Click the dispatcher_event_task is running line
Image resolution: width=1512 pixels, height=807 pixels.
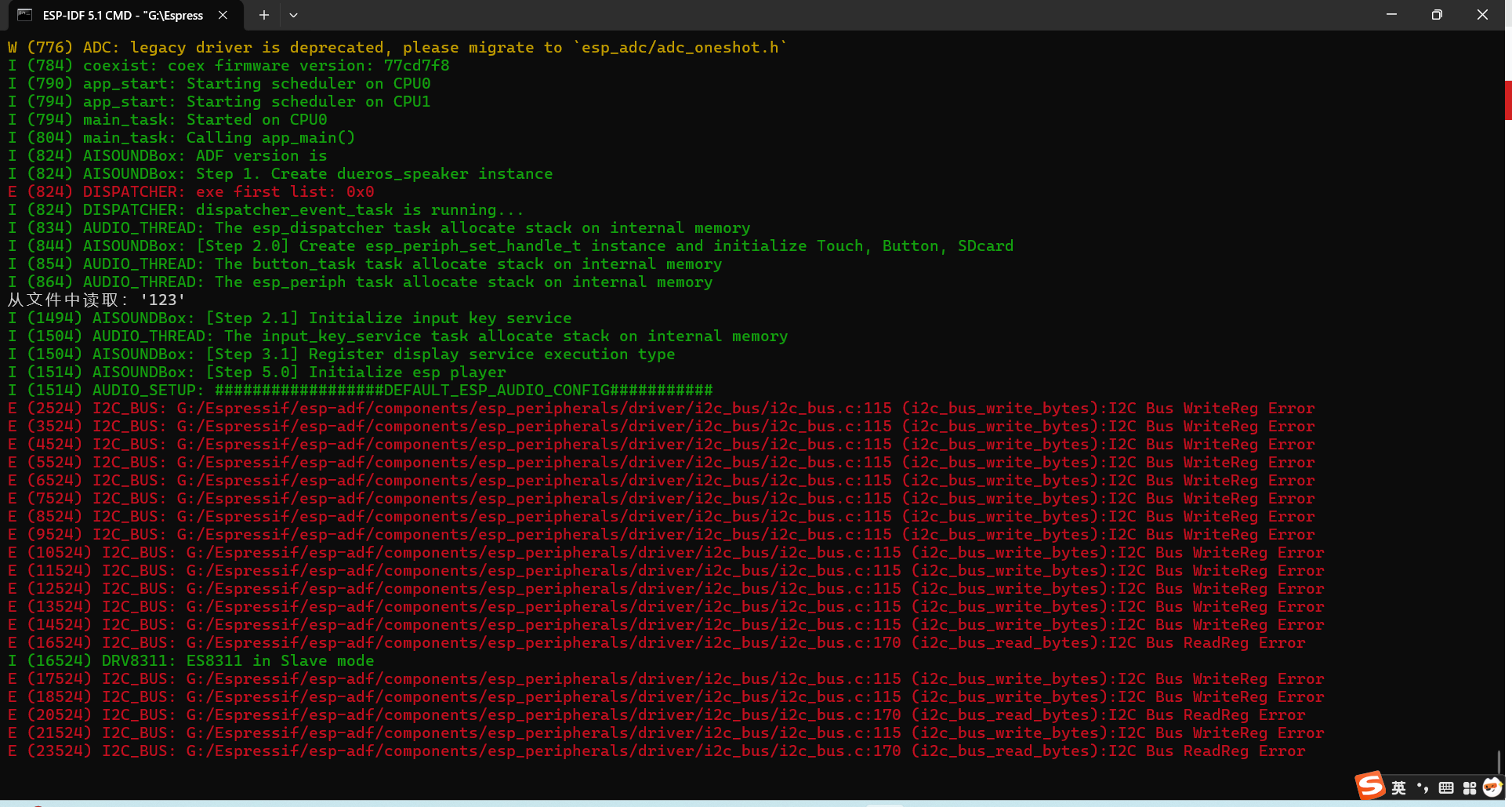pyautogui.click(x=266, y=210)
